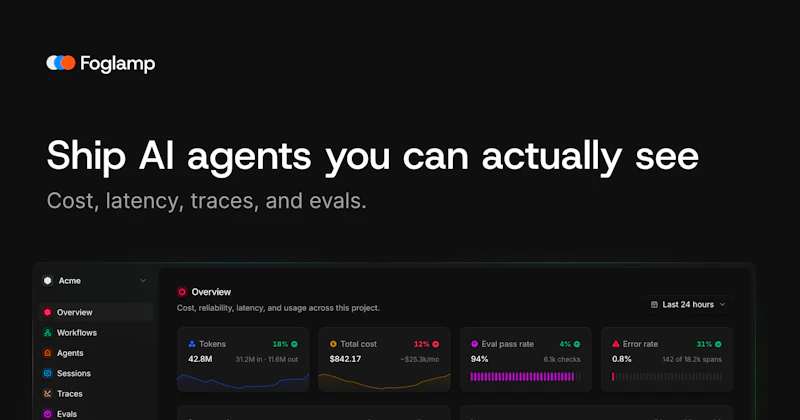Click the Total cost 12% trend icon
Image resolution: width=800 pixels, height=420 pixels.
pos(436,344)
